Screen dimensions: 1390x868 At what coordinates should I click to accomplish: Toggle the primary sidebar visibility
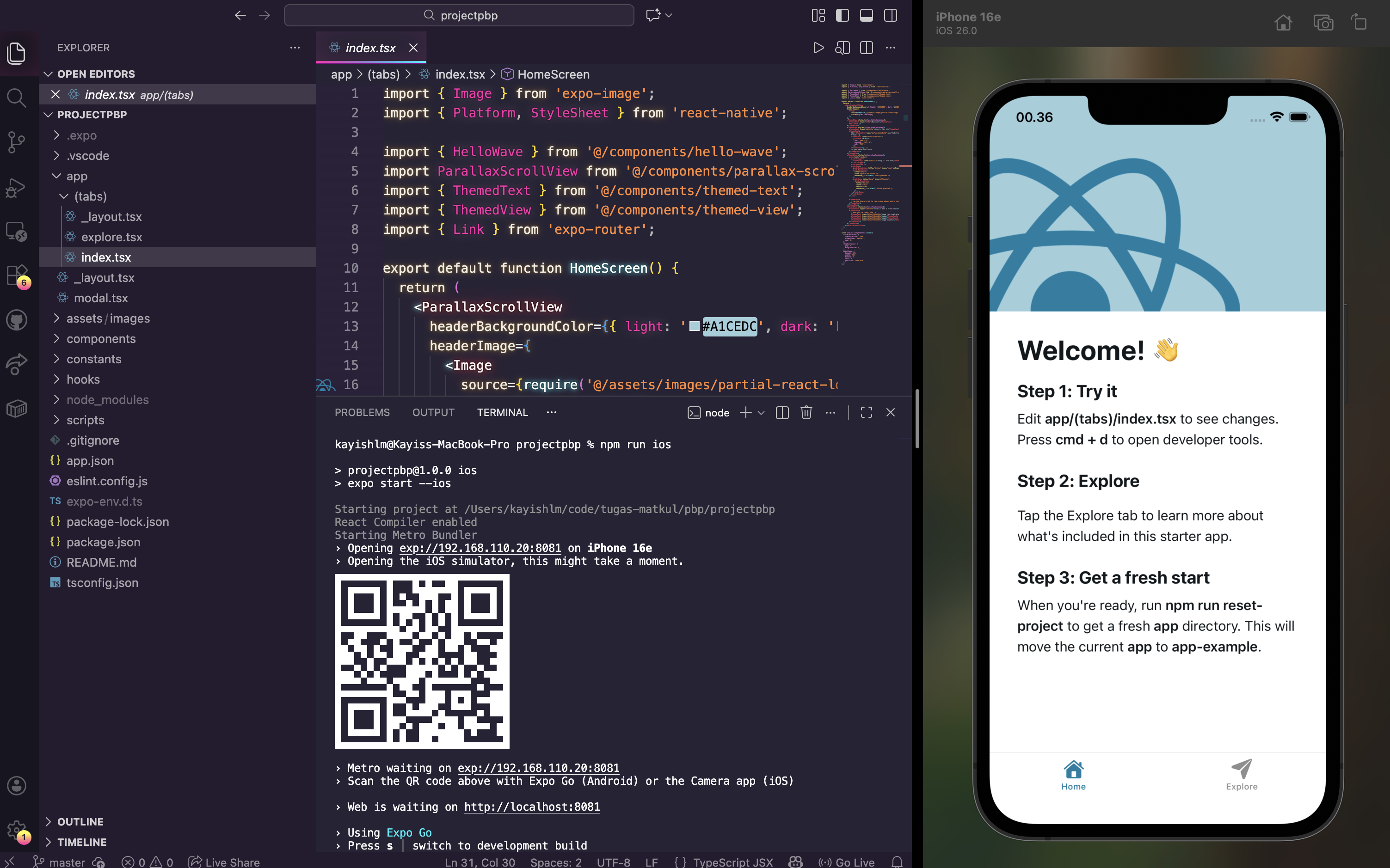click(842, 16)
